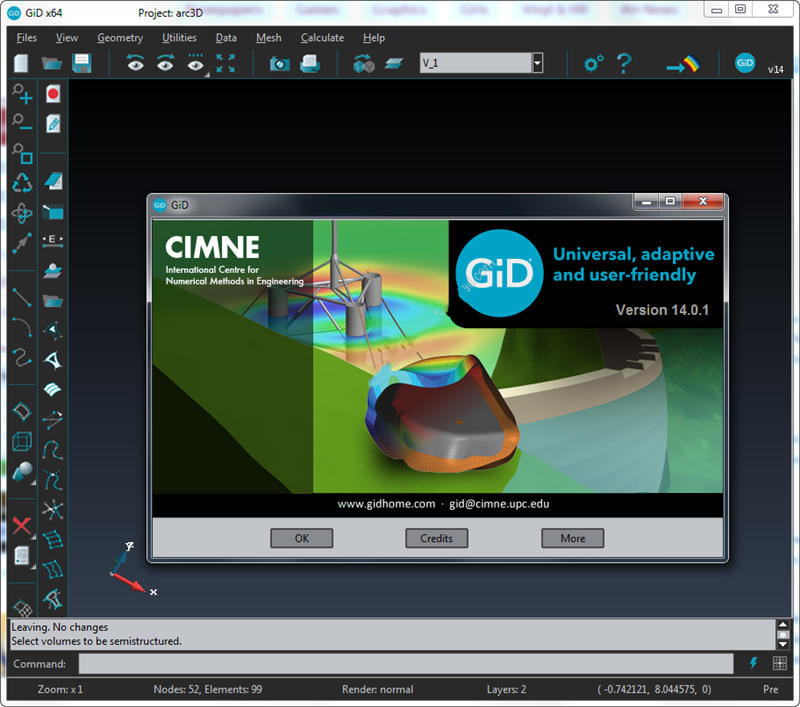
Task: Select the Create NURBS surface tool
Action: click(x=22, y=411)
